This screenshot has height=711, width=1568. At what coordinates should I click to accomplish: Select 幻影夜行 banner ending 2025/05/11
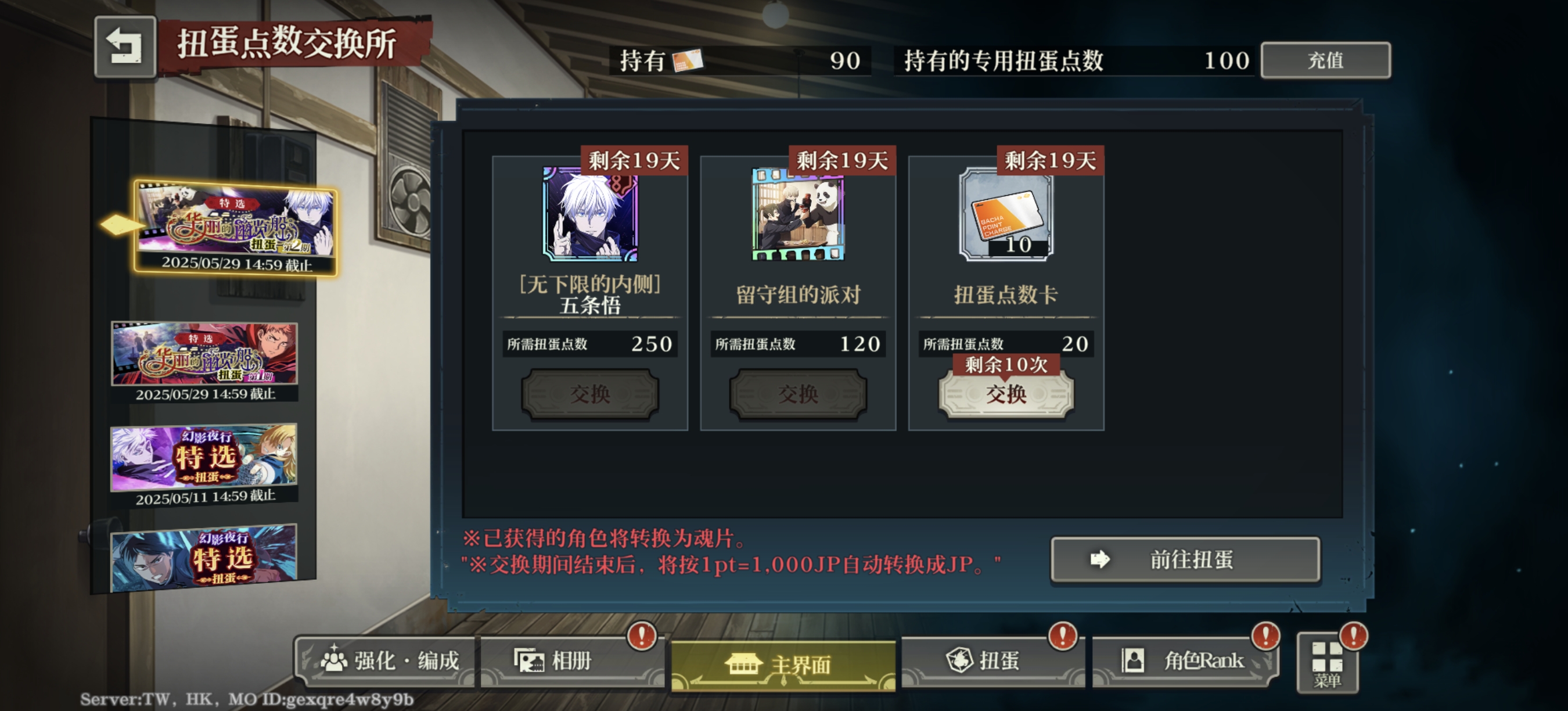coord(204,466)
